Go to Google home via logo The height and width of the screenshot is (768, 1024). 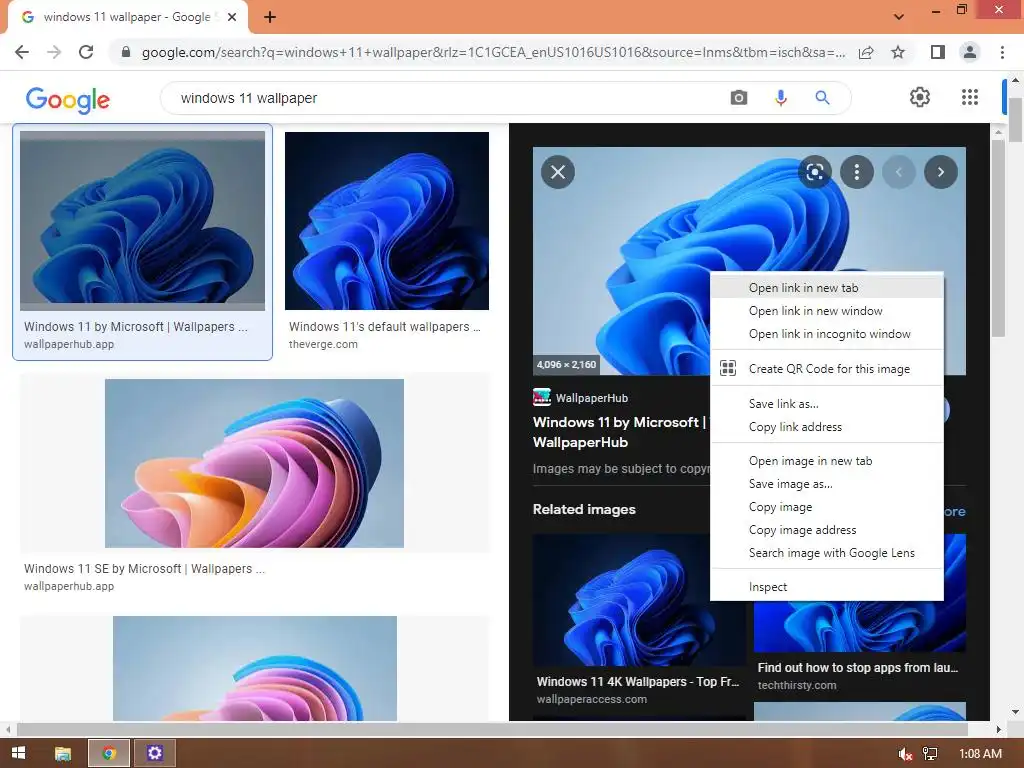[68, 99]
